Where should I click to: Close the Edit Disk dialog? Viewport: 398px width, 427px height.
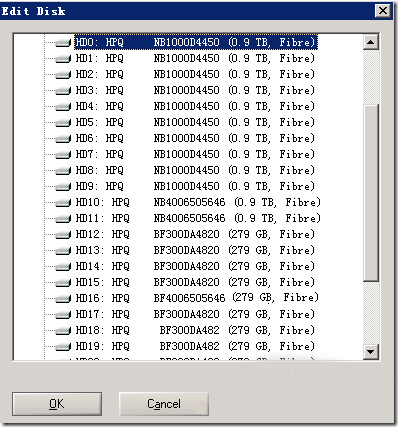(383, 11)
